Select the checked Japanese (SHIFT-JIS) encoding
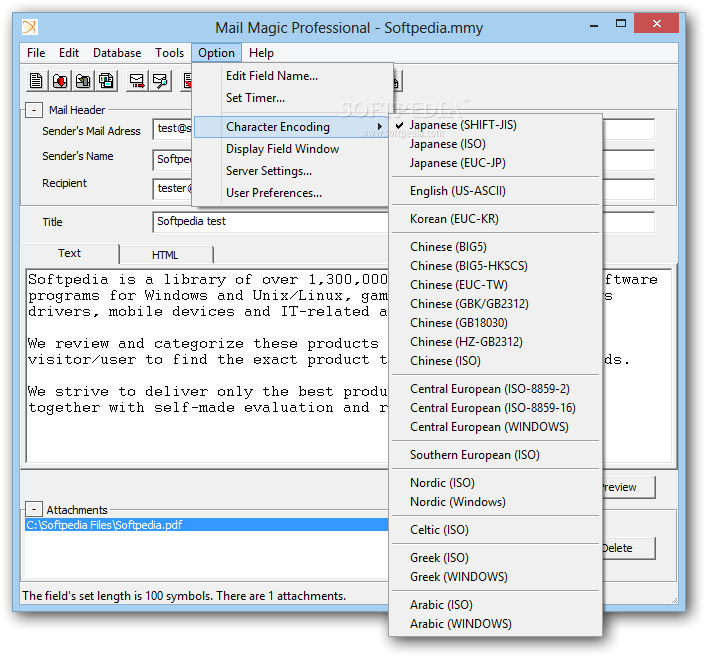Image resolution: width=706 pixels, height=657 pixels. click(x=496, y=125)
